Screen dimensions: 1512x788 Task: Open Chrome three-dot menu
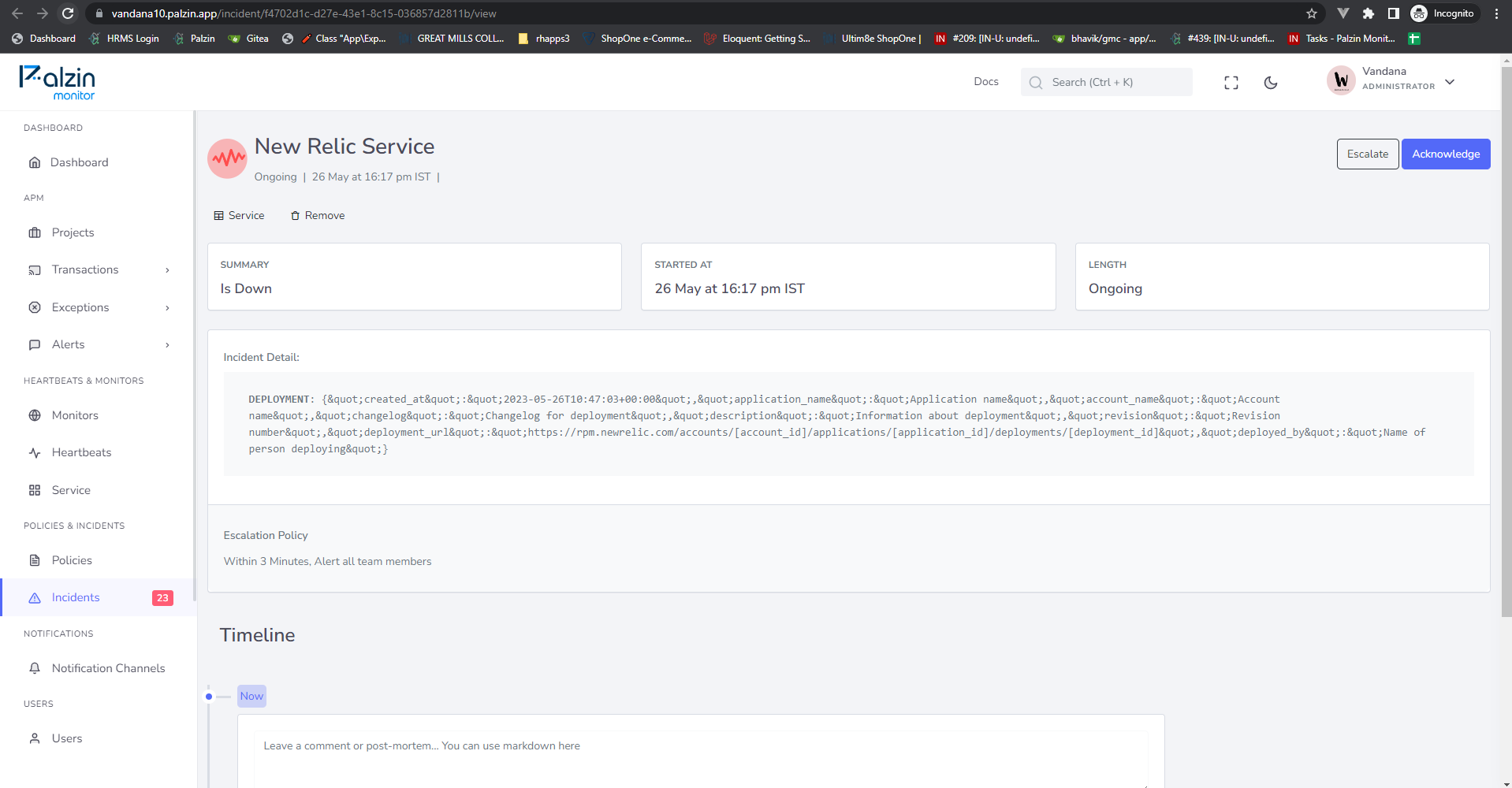click(x=1496, y=13)
